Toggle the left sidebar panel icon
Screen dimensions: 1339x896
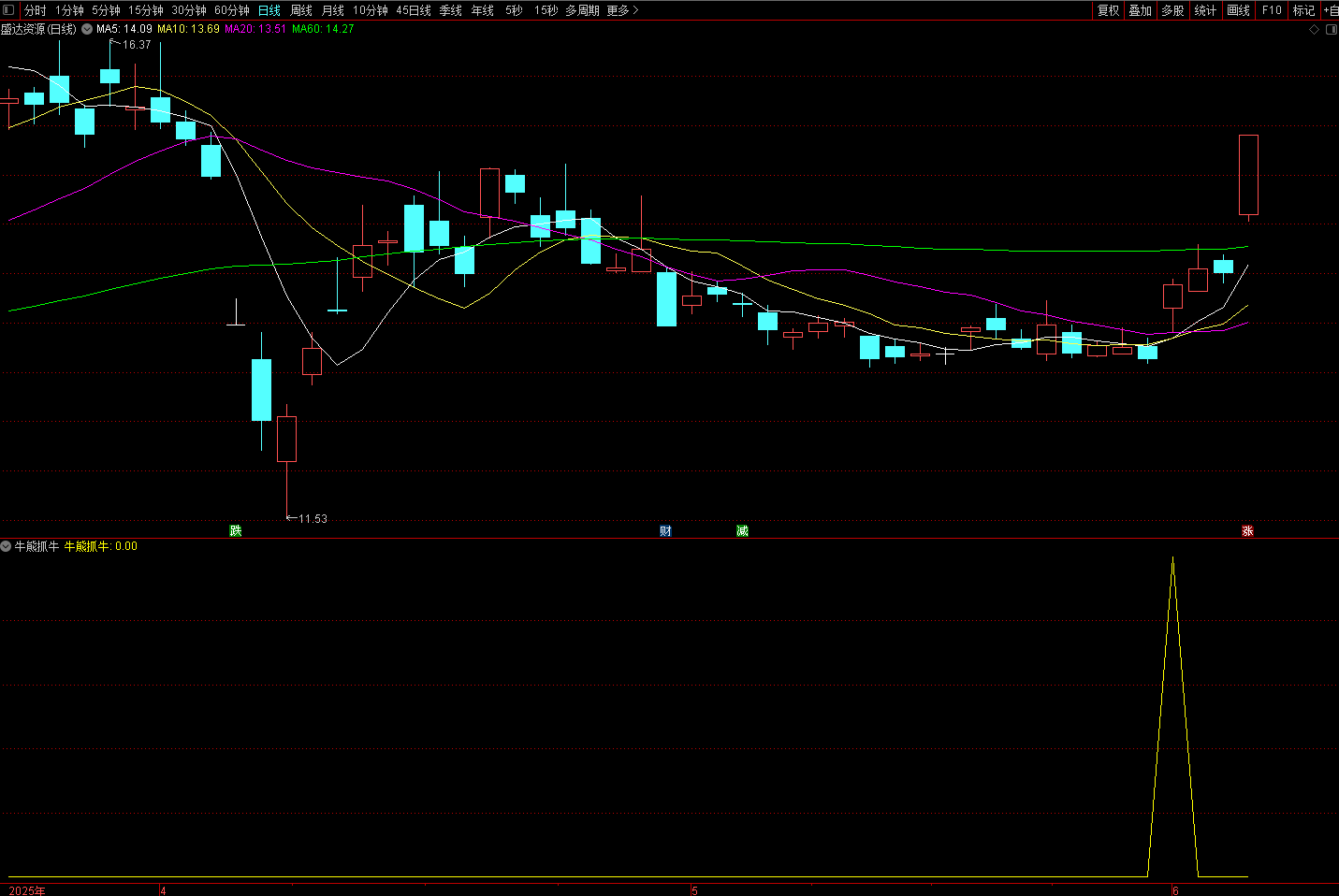(x=8, y=10)
